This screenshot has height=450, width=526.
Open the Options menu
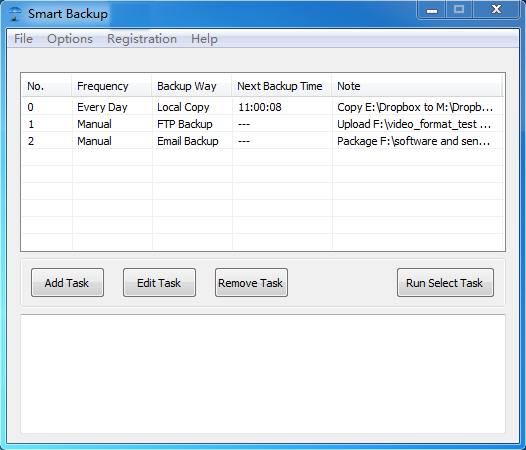70,39
